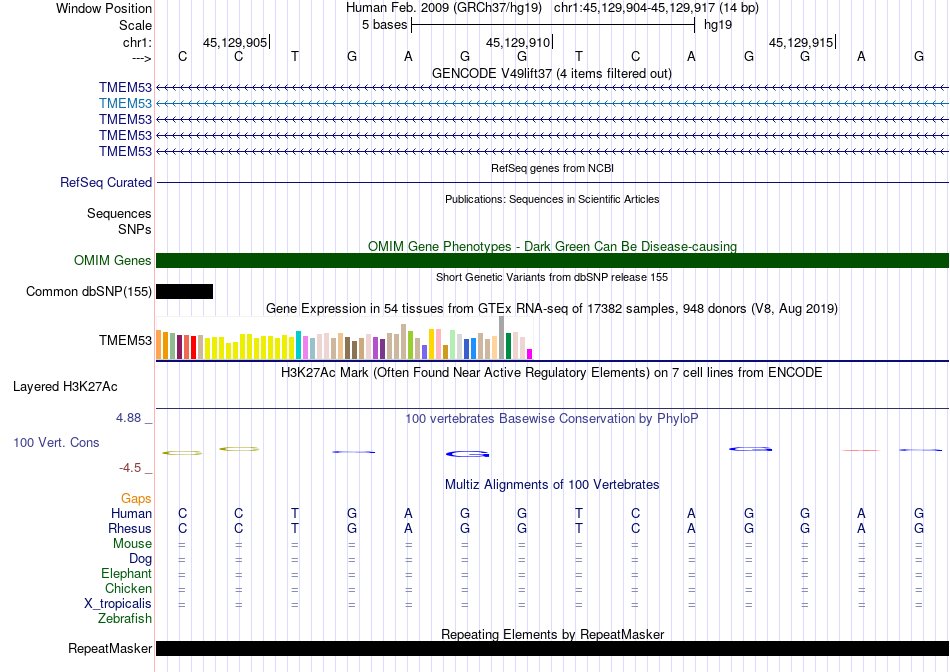The height and width of the screenshot is (672, 950).
Task: Click the magenta bar ending the GTEx chart
Action: [530, 353]
